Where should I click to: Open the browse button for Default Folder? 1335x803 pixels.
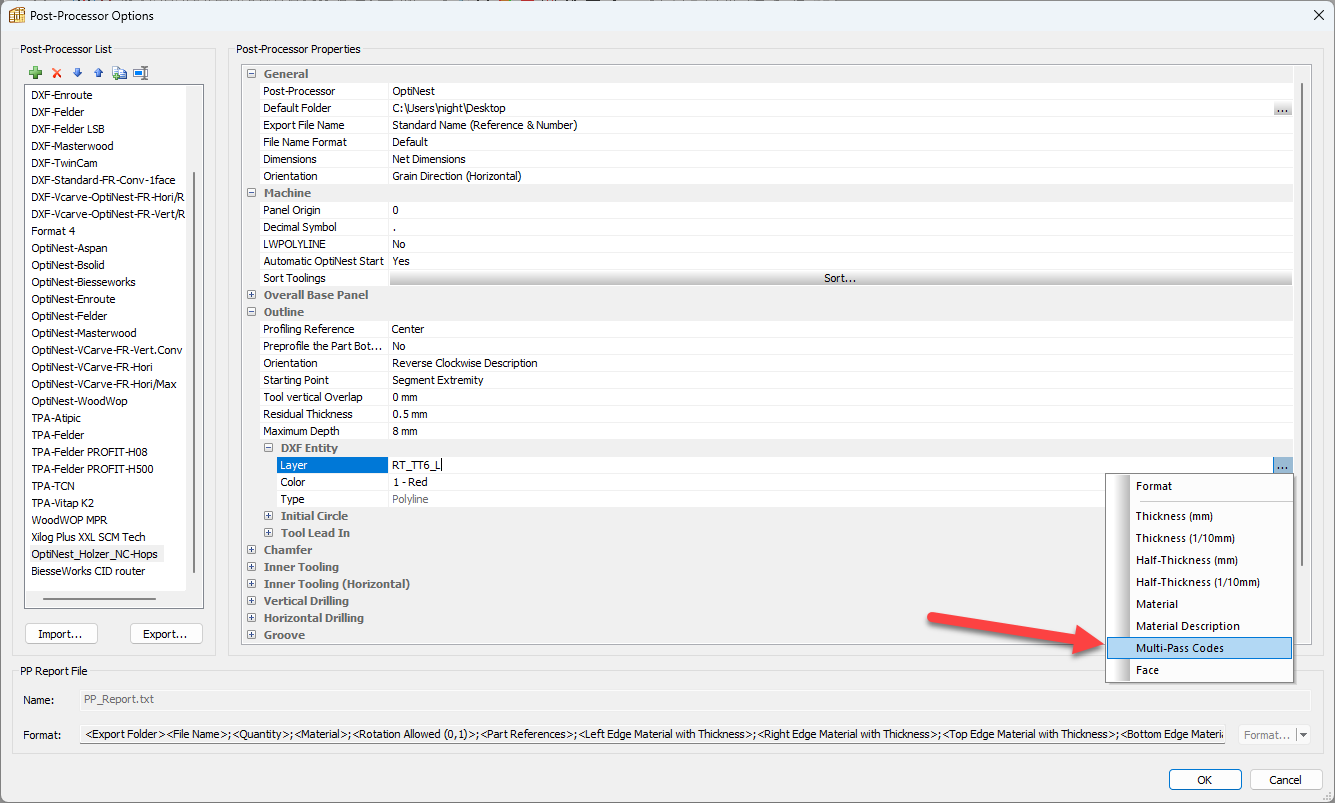coord(1283,108)
